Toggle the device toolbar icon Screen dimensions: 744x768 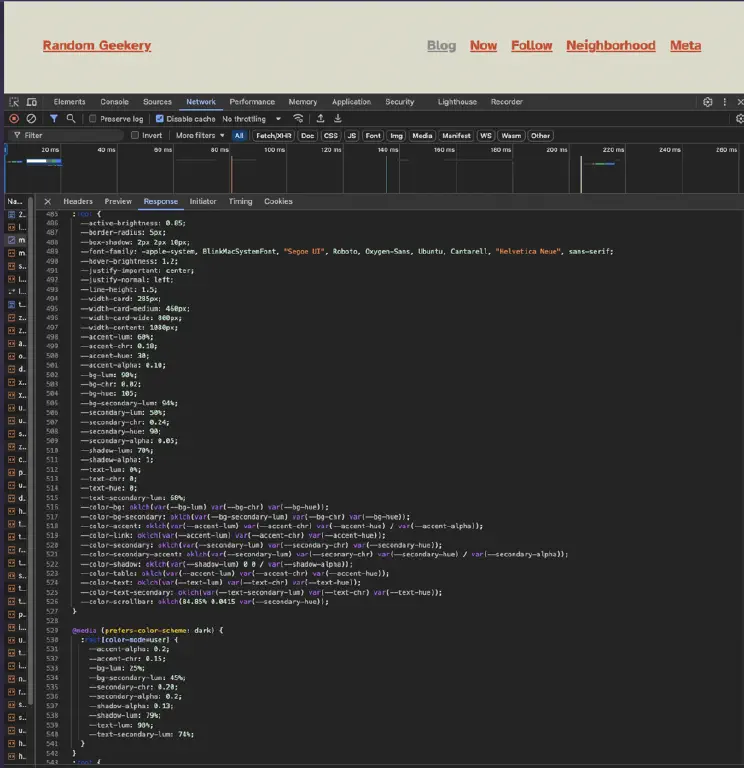32,102
